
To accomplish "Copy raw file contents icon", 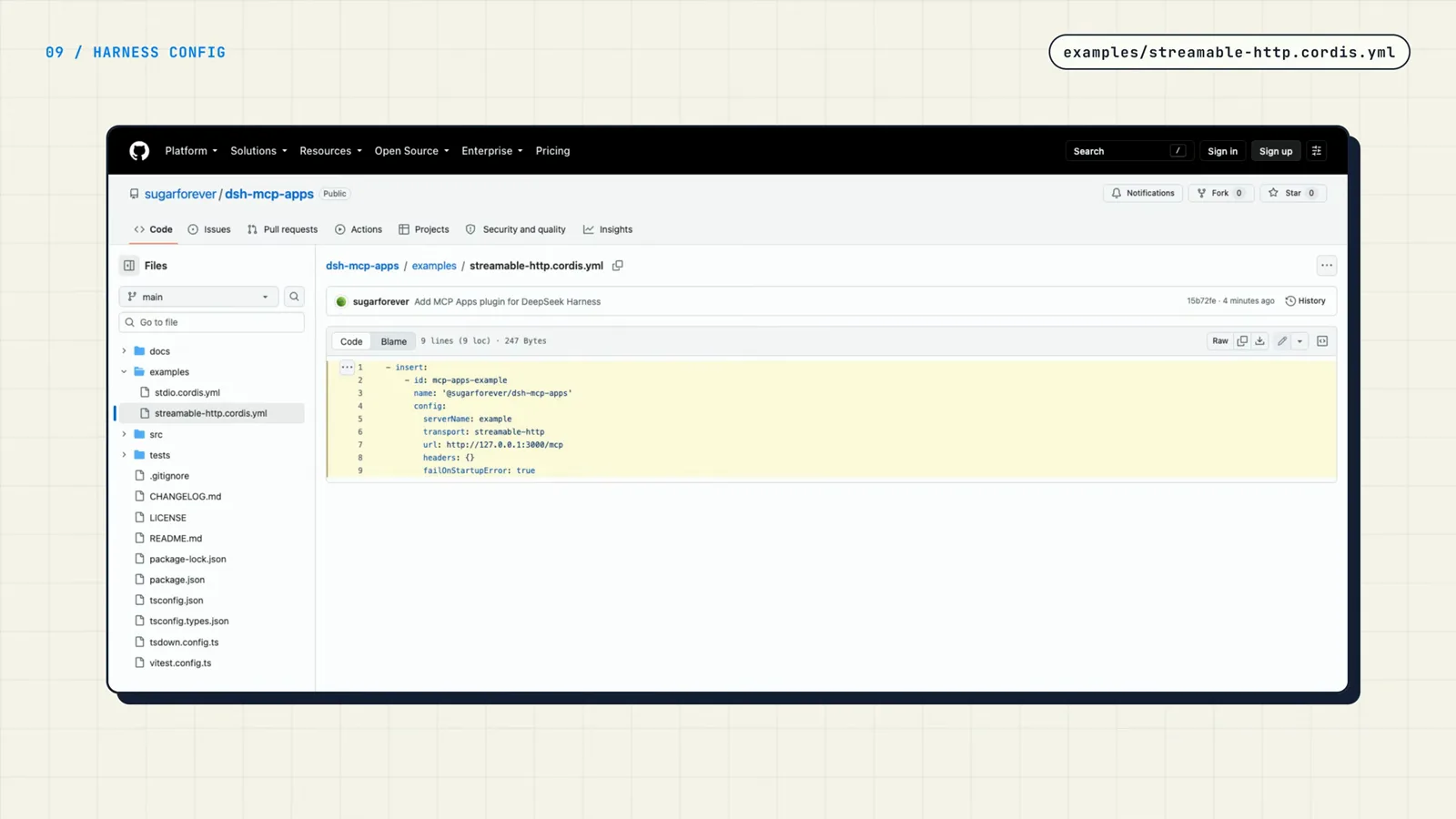I will point(1242,341).
